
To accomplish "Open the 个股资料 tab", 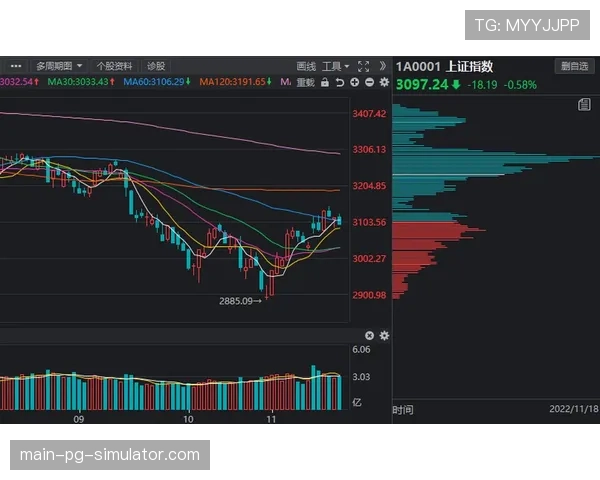I will [x=114, y=66].
